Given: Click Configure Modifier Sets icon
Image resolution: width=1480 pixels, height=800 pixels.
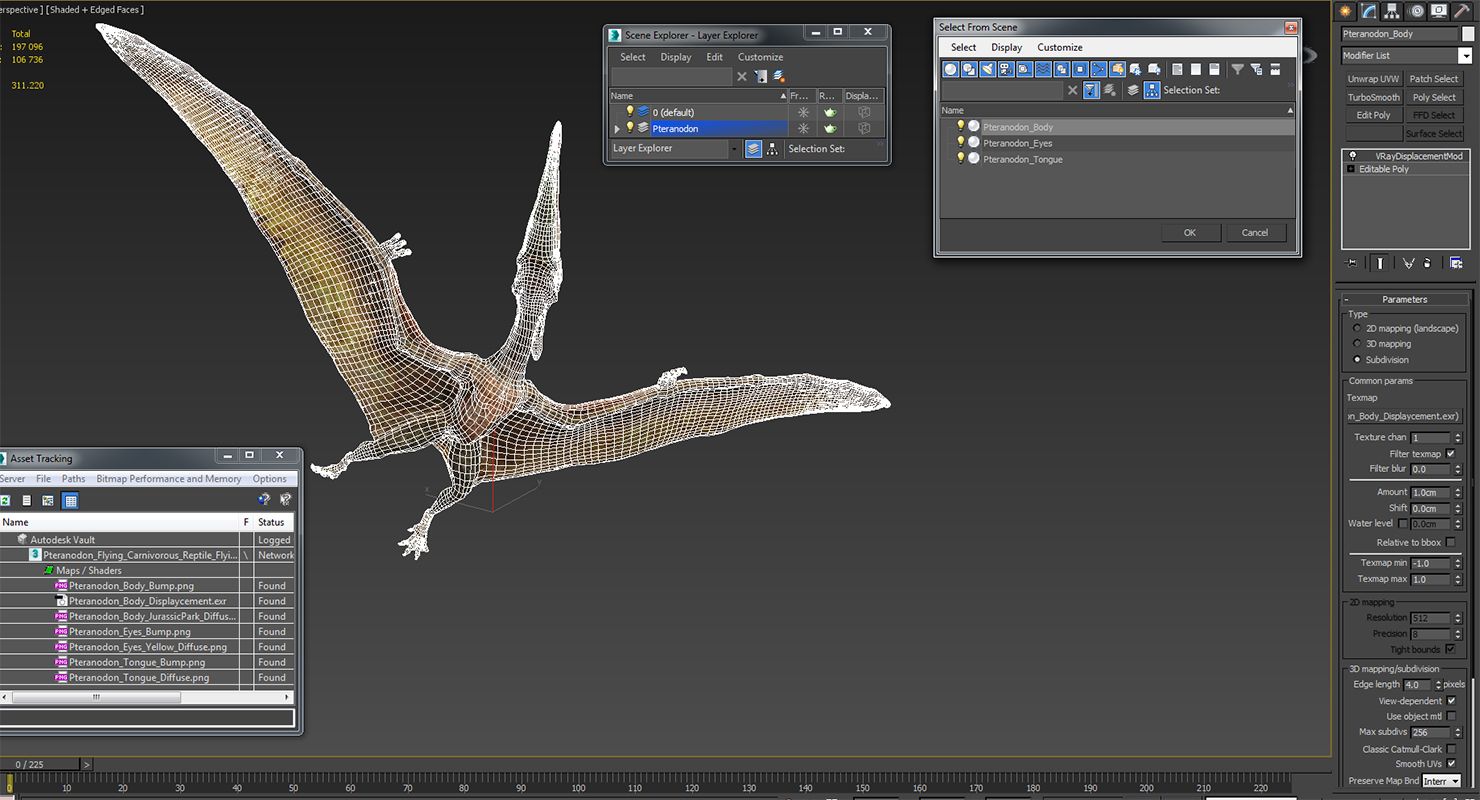Looking at the screenshot, I should pos(1456,263).
